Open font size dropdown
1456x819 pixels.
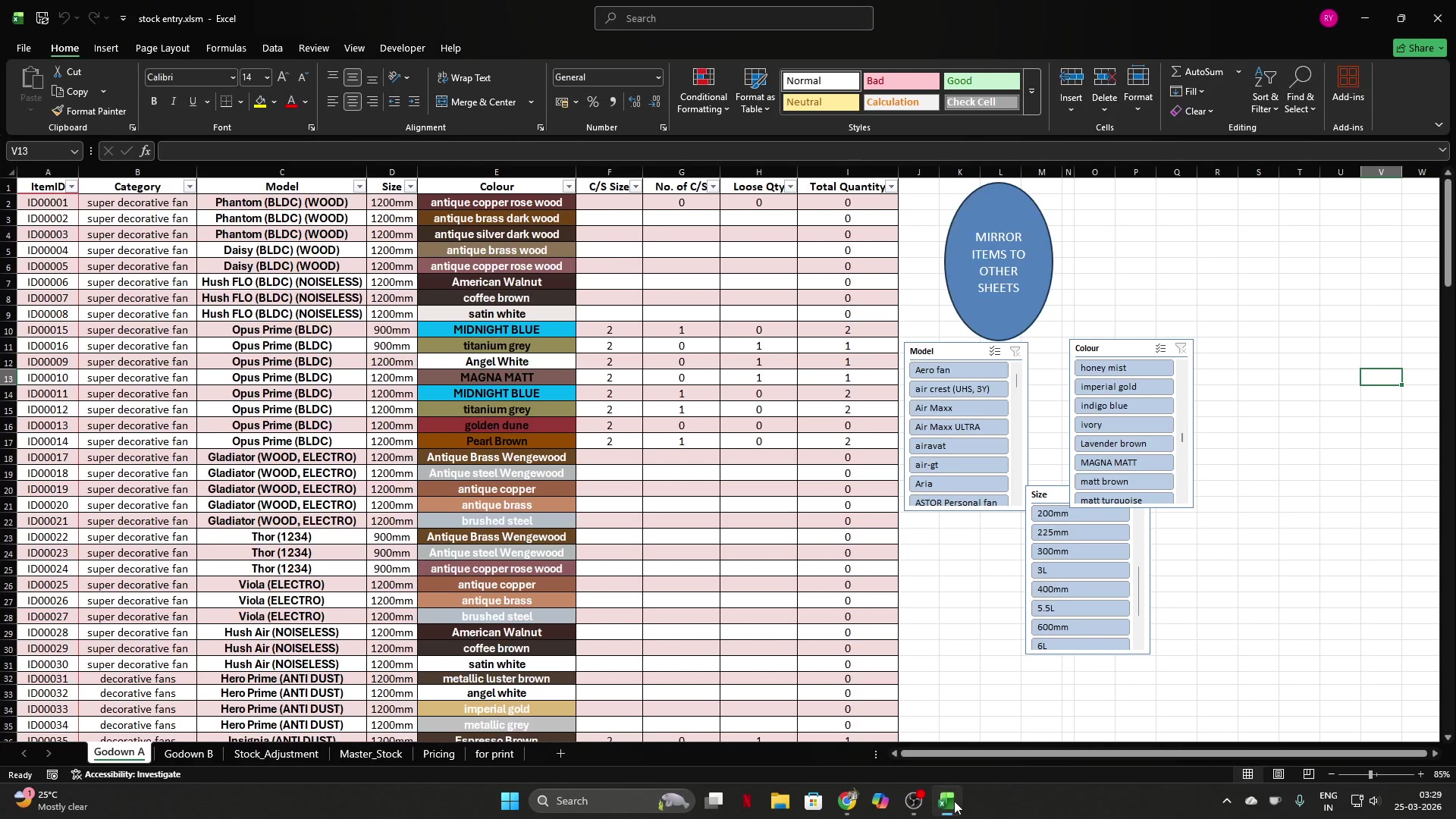pyautogui.click(x=266, y=77)
